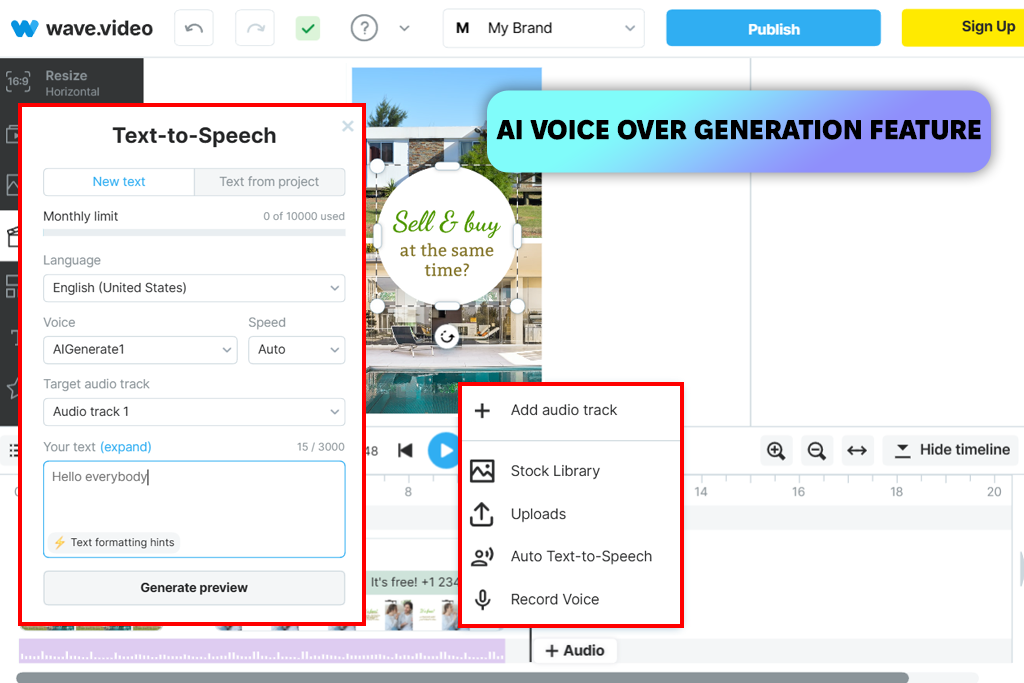Zoom in on the timeline
This screenshot has width=1024, height=683.
[x=776, y=451]
